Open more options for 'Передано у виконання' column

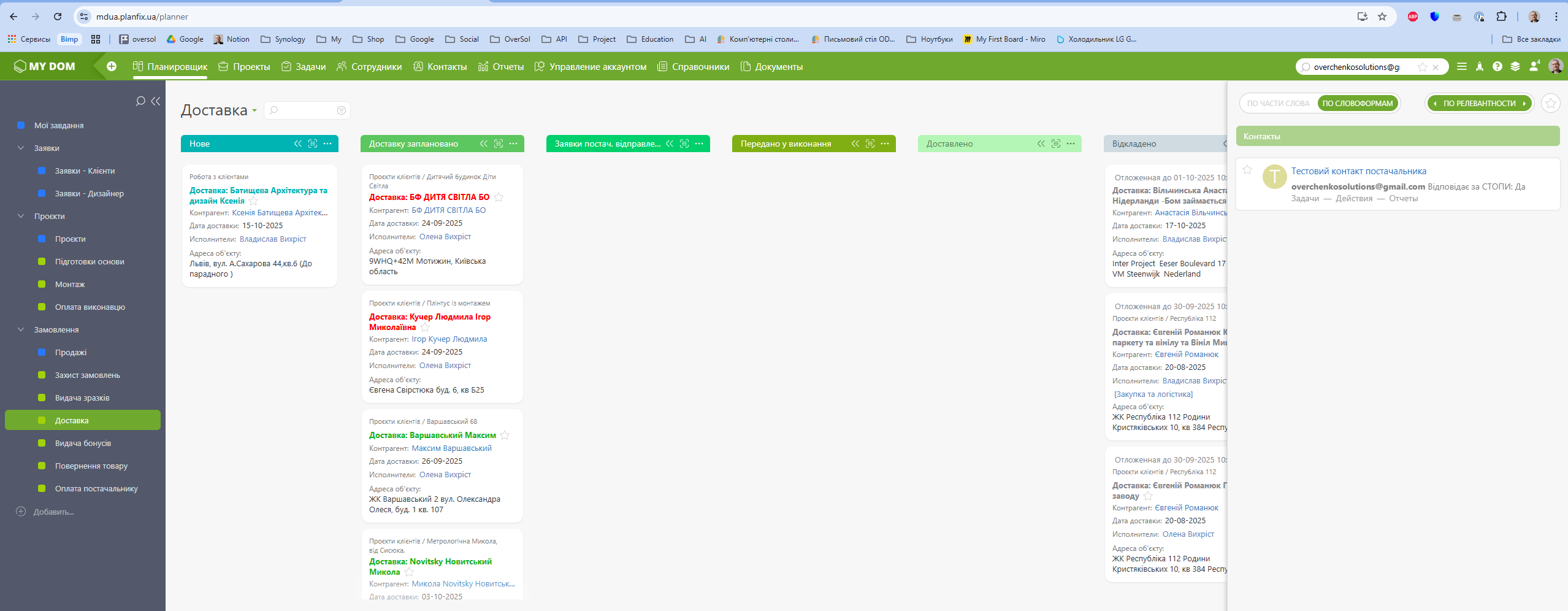[x=885, y=144]
